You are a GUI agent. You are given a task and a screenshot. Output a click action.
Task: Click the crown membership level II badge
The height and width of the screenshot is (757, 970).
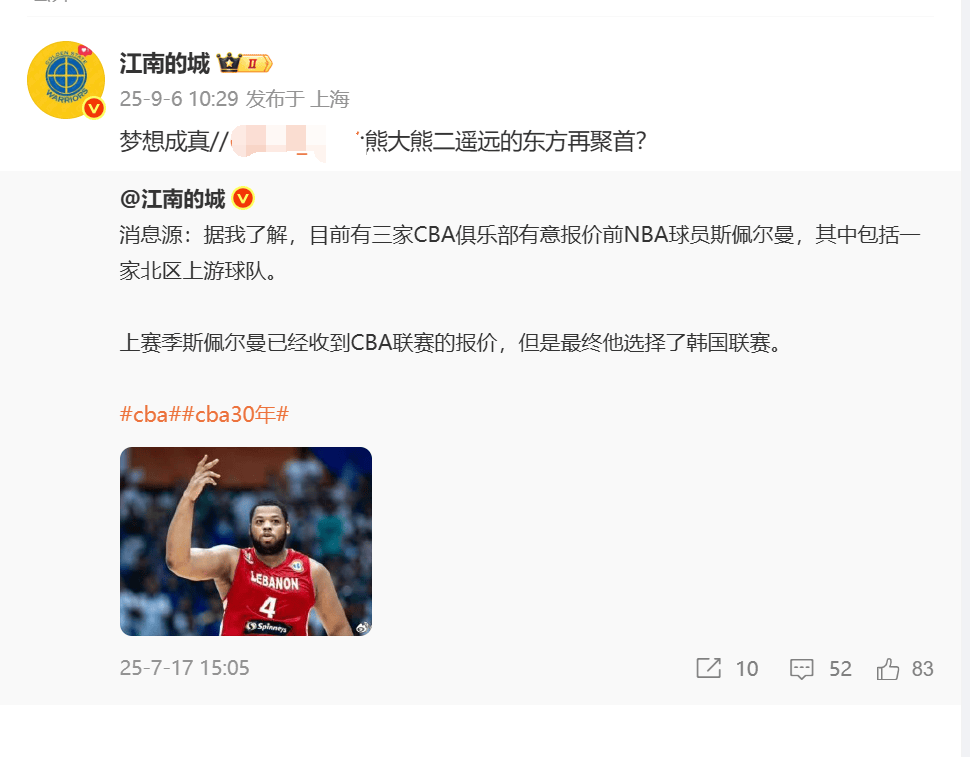coord(245,63)
